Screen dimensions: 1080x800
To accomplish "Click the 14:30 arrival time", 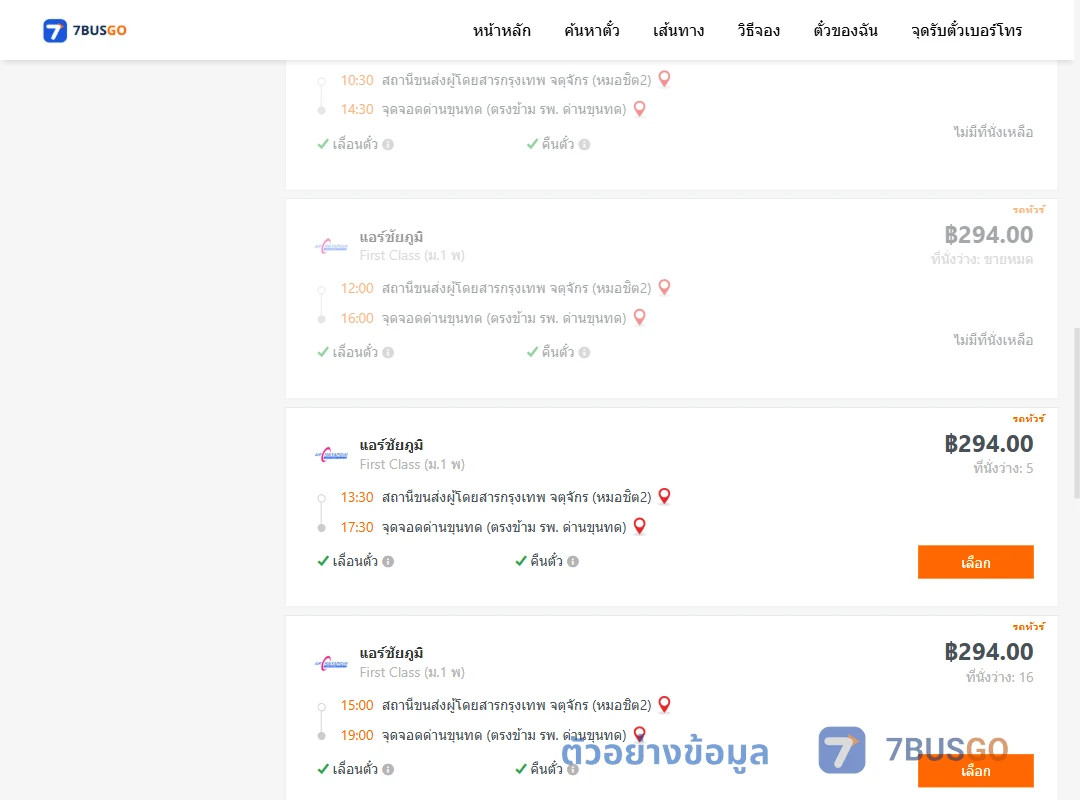I will 357,110.
